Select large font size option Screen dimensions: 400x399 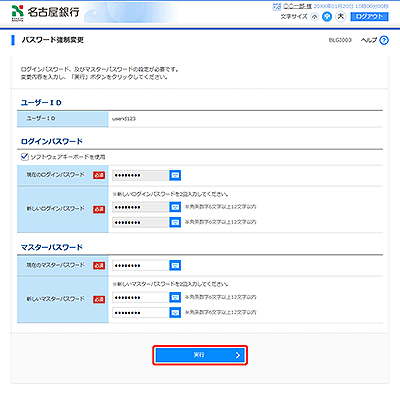(340, 16)
